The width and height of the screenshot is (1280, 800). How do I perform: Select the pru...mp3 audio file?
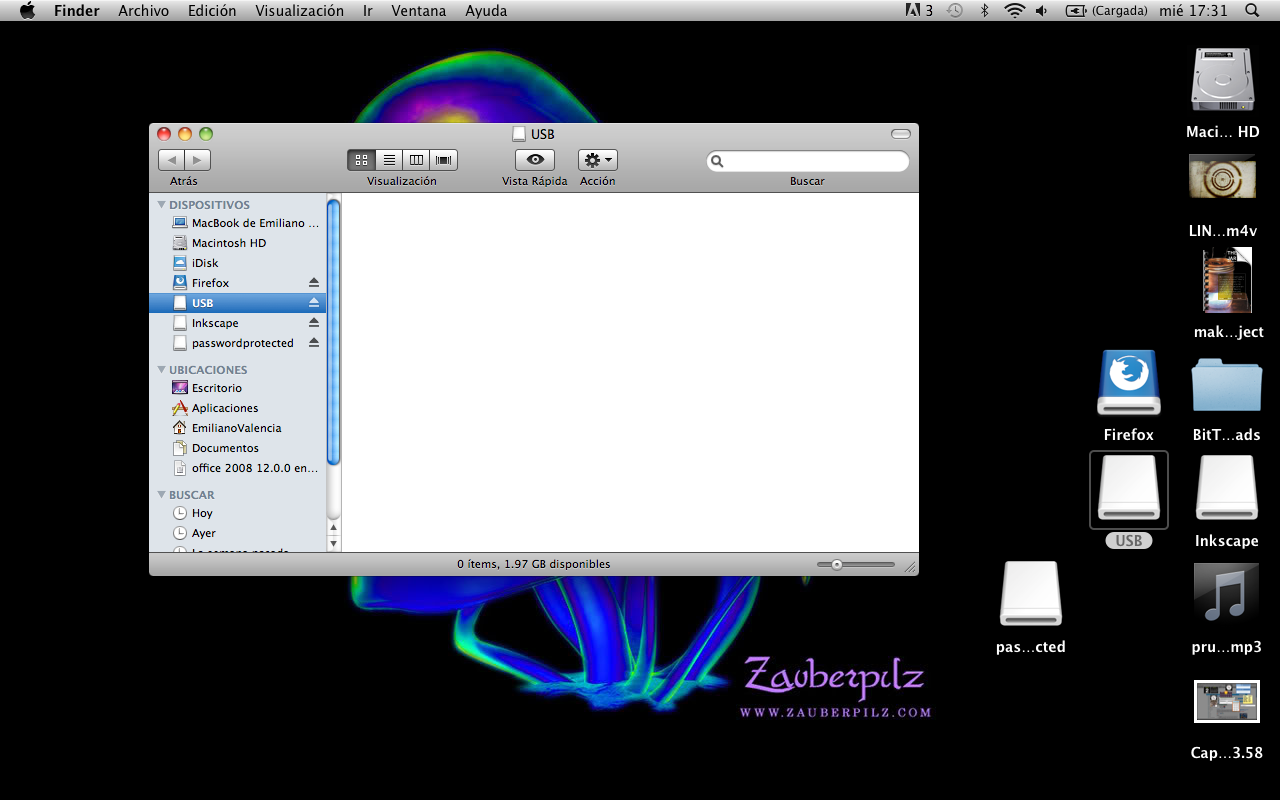1226,594
